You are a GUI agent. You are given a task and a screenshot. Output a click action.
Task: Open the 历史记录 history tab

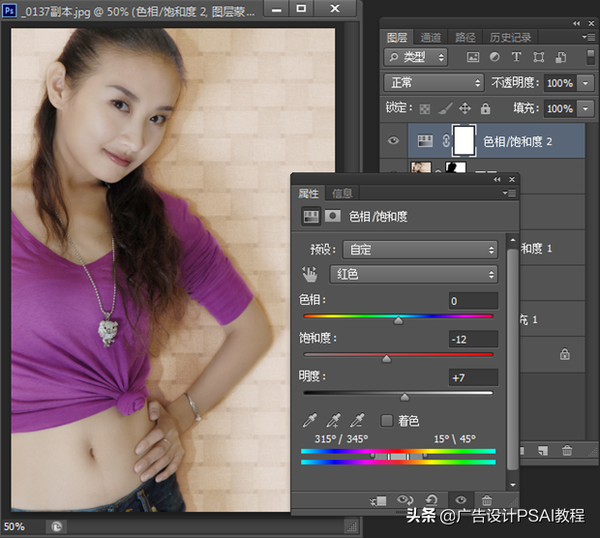click(x=509, y=37)
